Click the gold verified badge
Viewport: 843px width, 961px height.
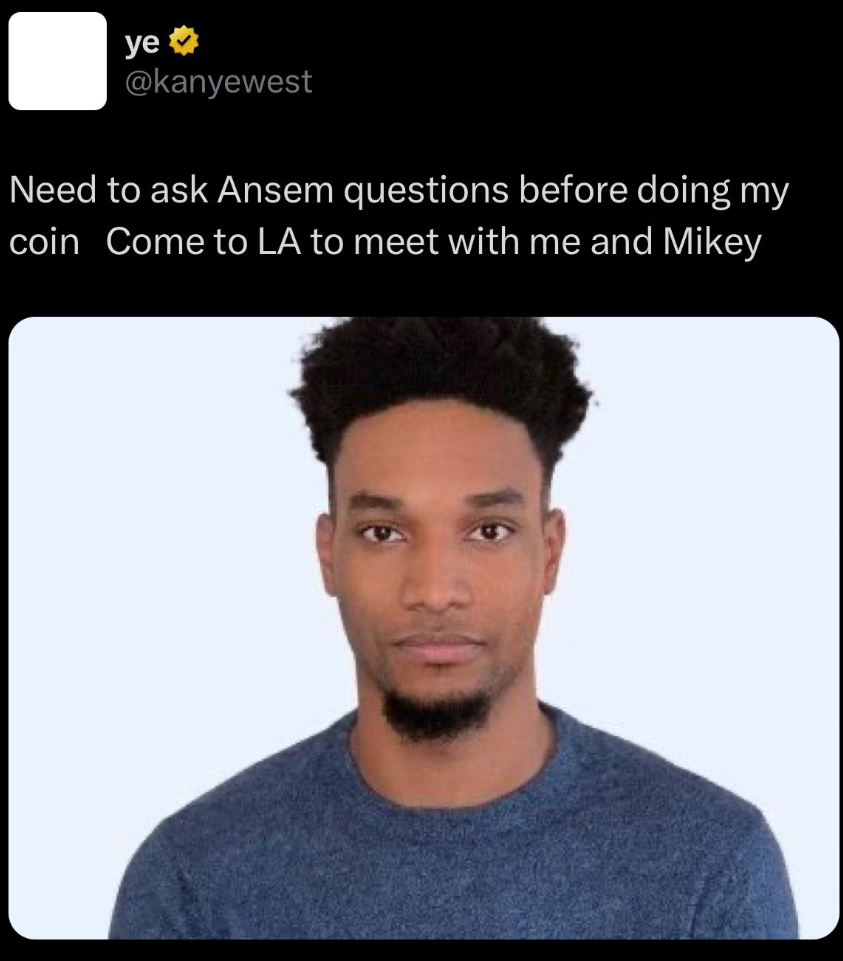[183, 41]
